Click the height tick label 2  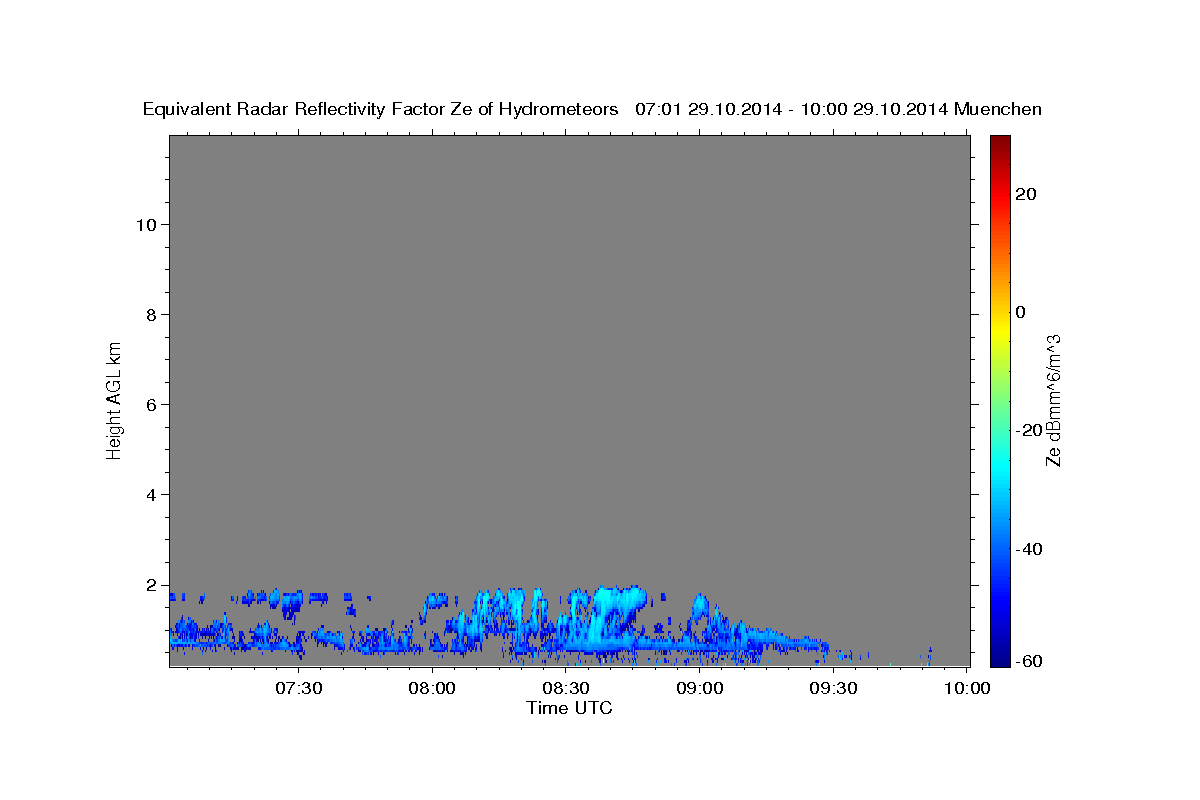(x=150, y=585)
